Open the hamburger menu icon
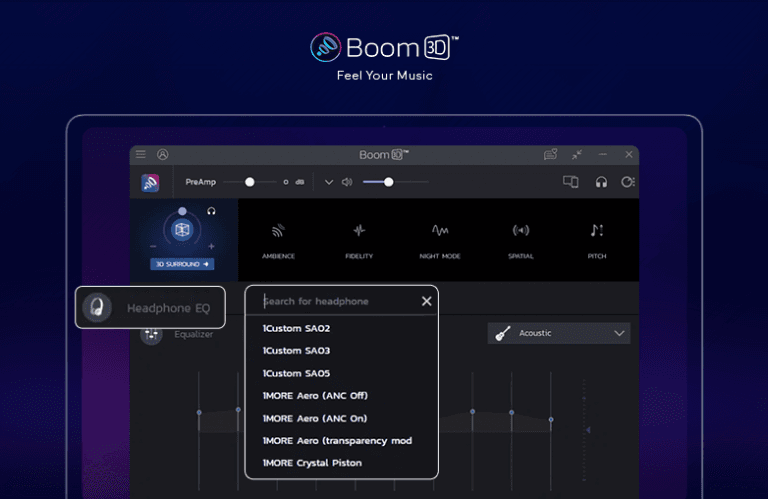Screen dimensions: 768x499 (x=141, y=154)
